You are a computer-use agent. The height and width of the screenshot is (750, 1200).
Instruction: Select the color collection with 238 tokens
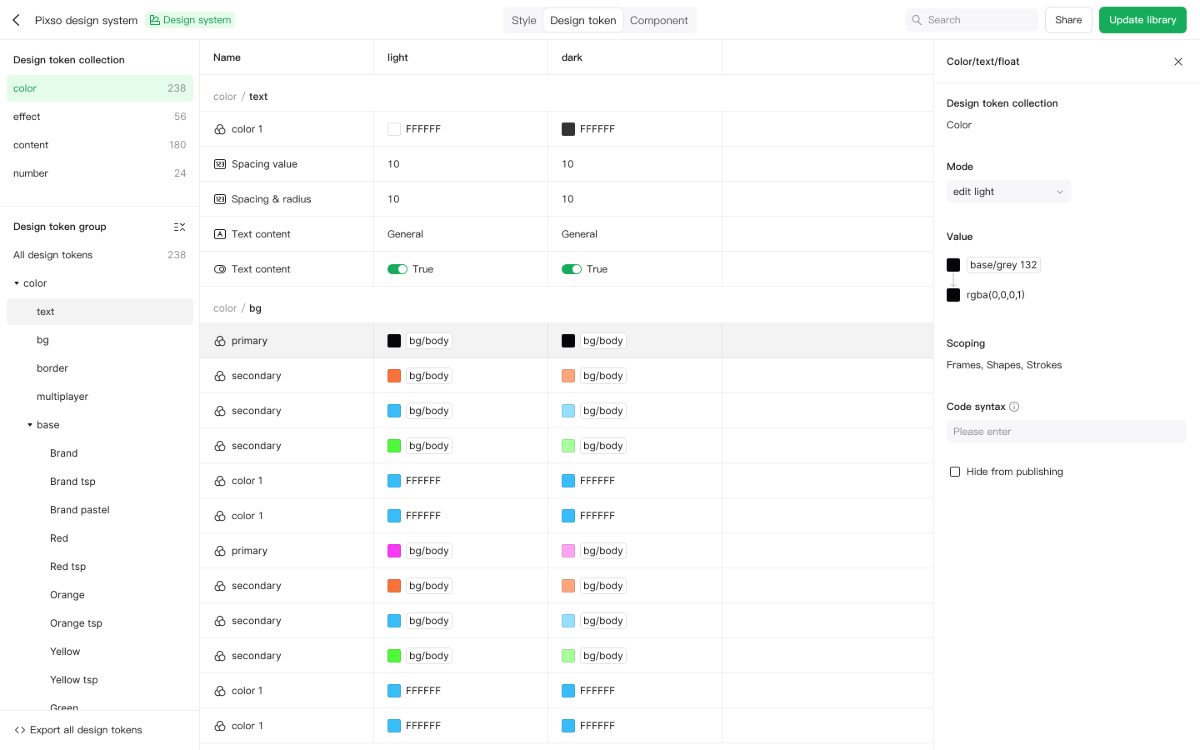[100, 88]
